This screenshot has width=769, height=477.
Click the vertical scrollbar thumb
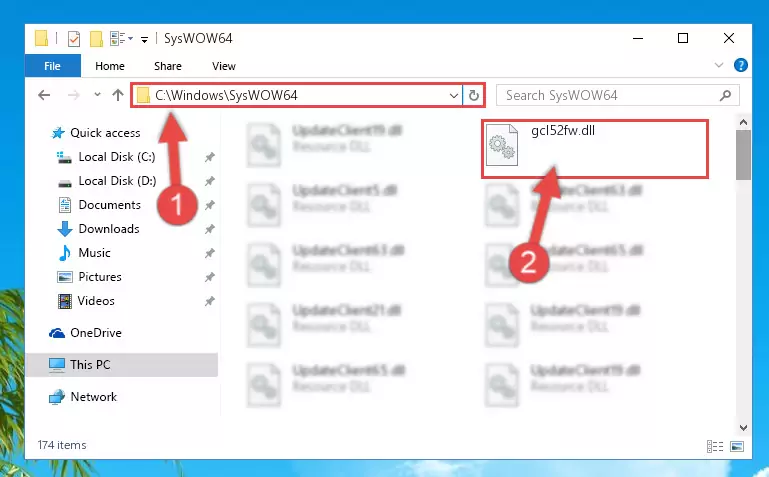pyautogui.click(x=743, y=154)
